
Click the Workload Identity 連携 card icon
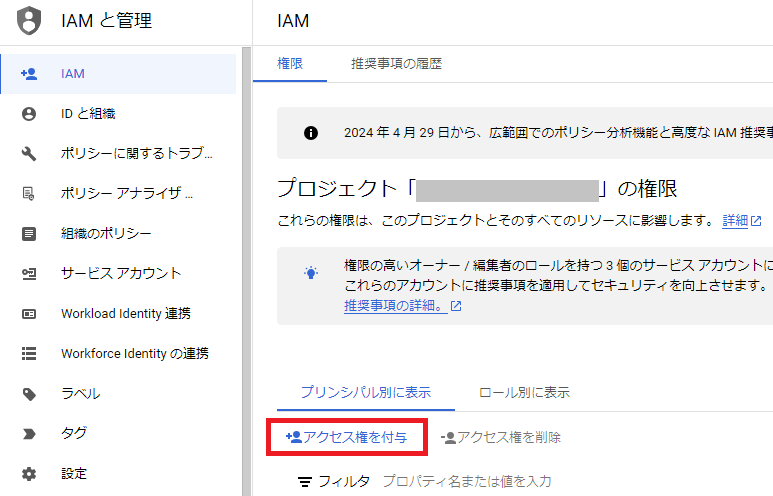coord(29,314)
